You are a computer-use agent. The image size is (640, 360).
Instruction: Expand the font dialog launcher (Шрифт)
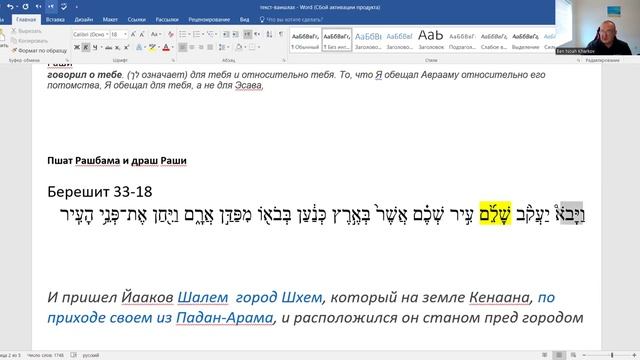click(173, 60)
